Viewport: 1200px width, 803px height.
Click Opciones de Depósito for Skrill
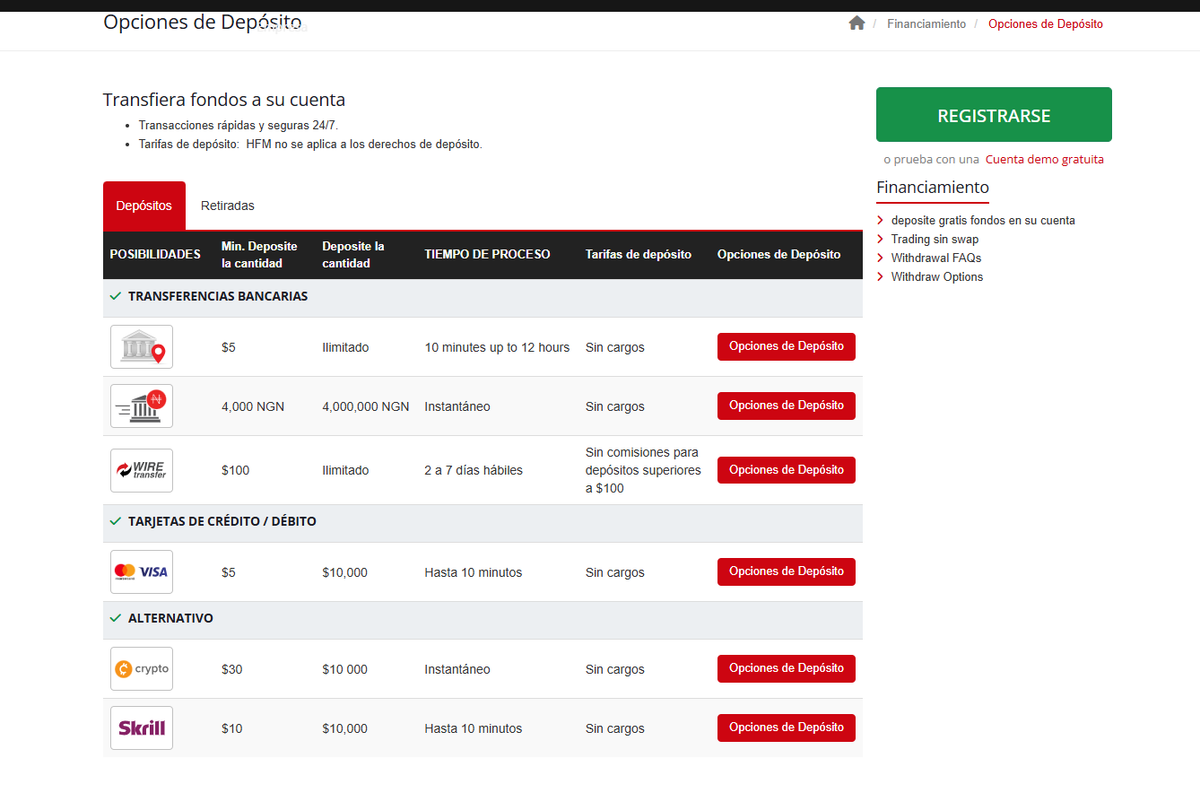click(x=786, y=728)
